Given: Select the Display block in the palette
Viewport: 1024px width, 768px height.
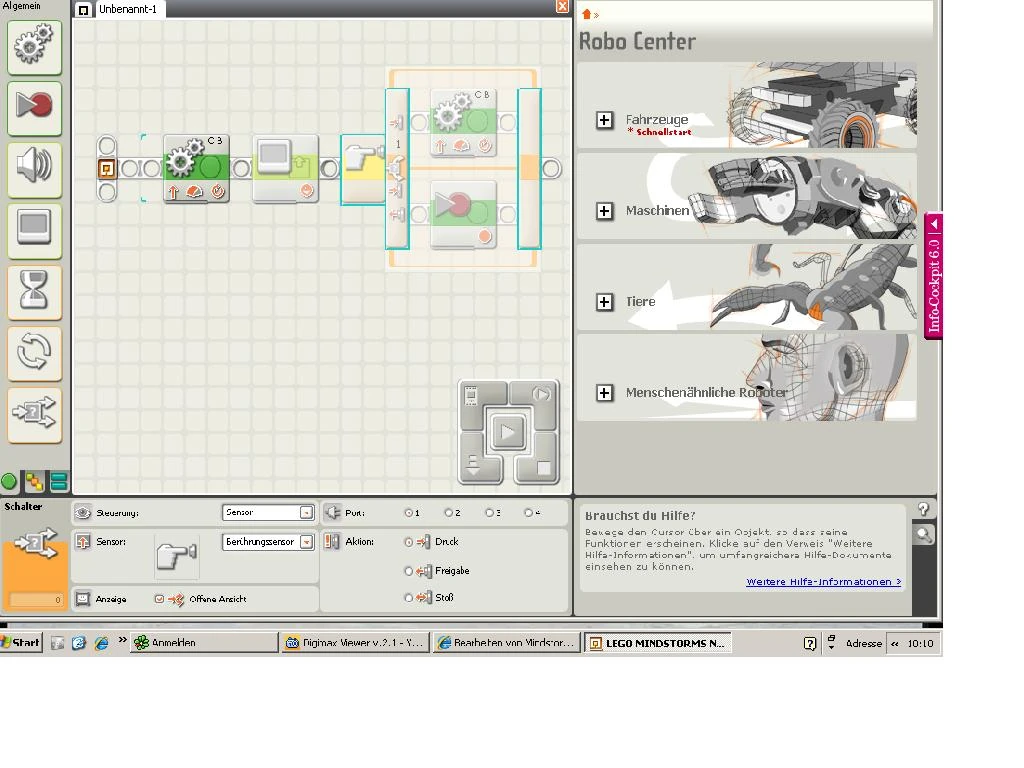Looking at the screenshot, I should click(34, 230).
